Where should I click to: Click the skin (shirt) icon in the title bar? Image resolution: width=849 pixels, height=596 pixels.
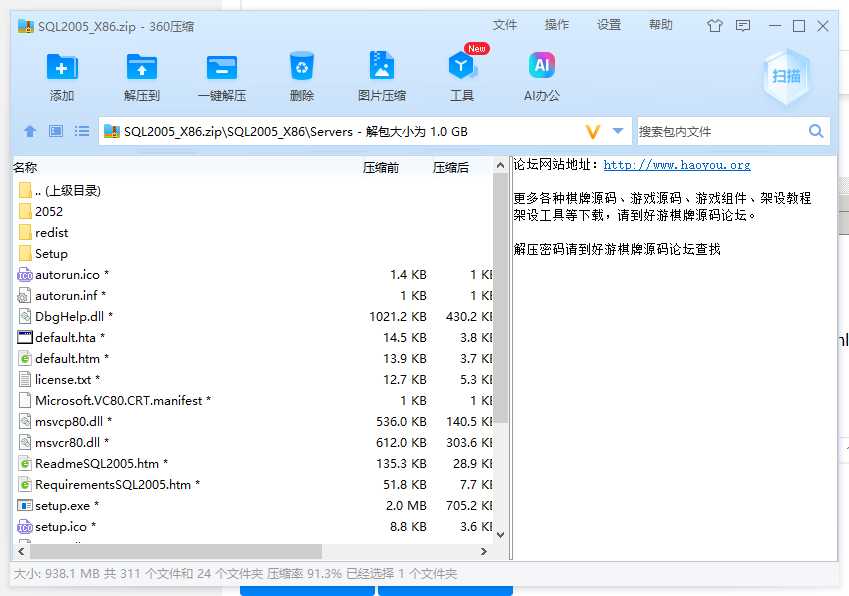point(715,25)
